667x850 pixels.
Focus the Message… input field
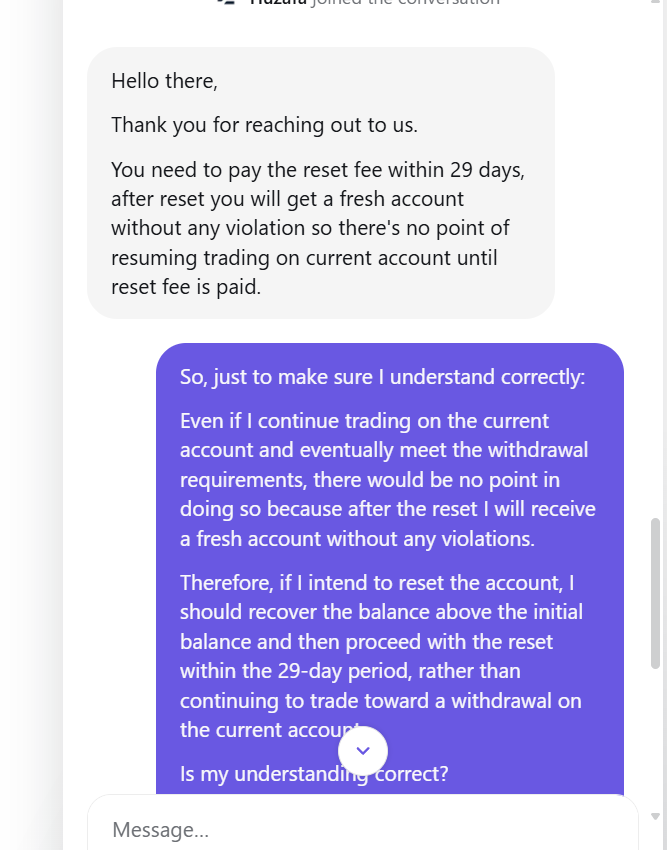coord(363,829)
